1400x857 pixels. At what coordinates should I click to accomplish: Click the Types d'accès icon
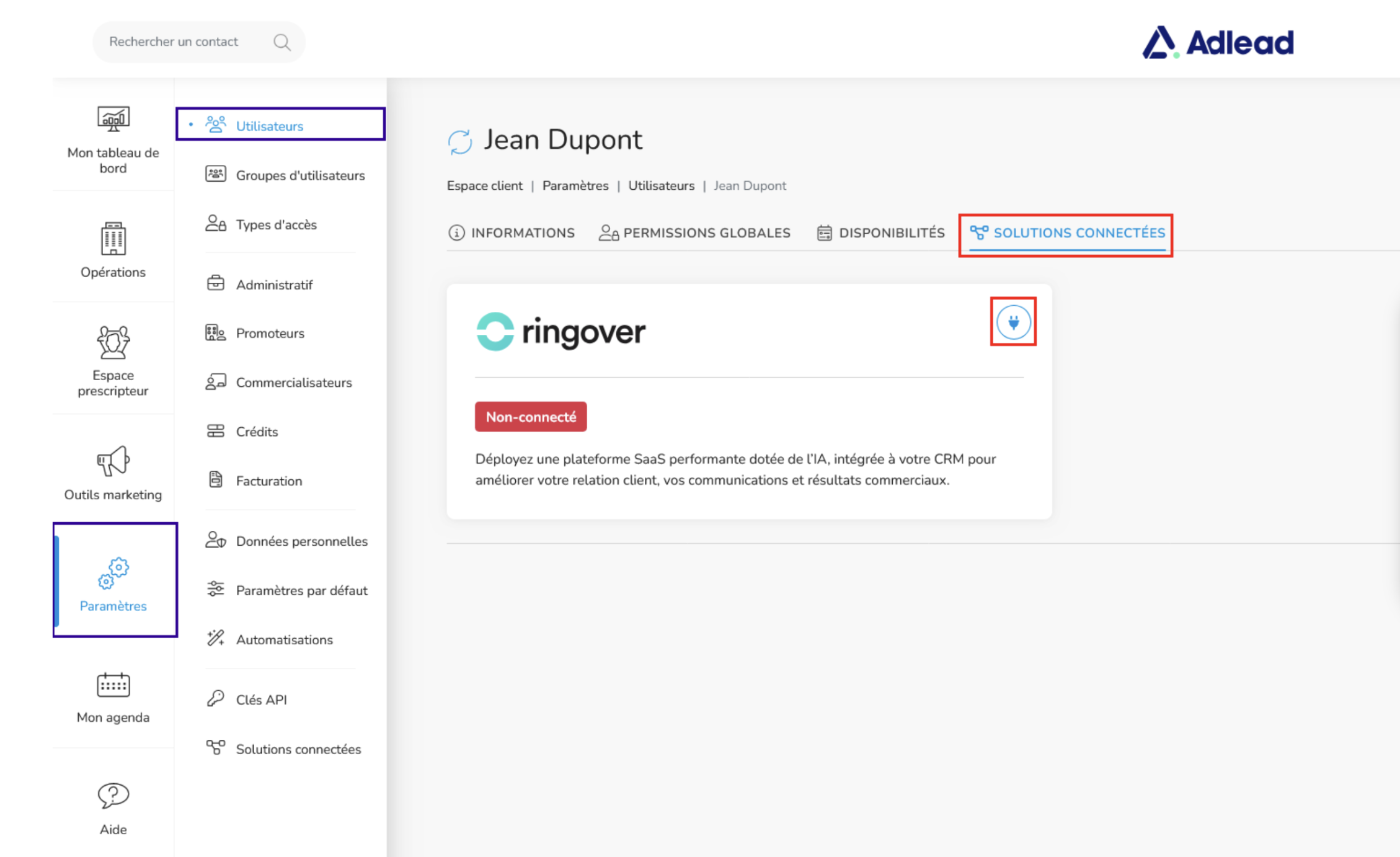coord(215,223)
